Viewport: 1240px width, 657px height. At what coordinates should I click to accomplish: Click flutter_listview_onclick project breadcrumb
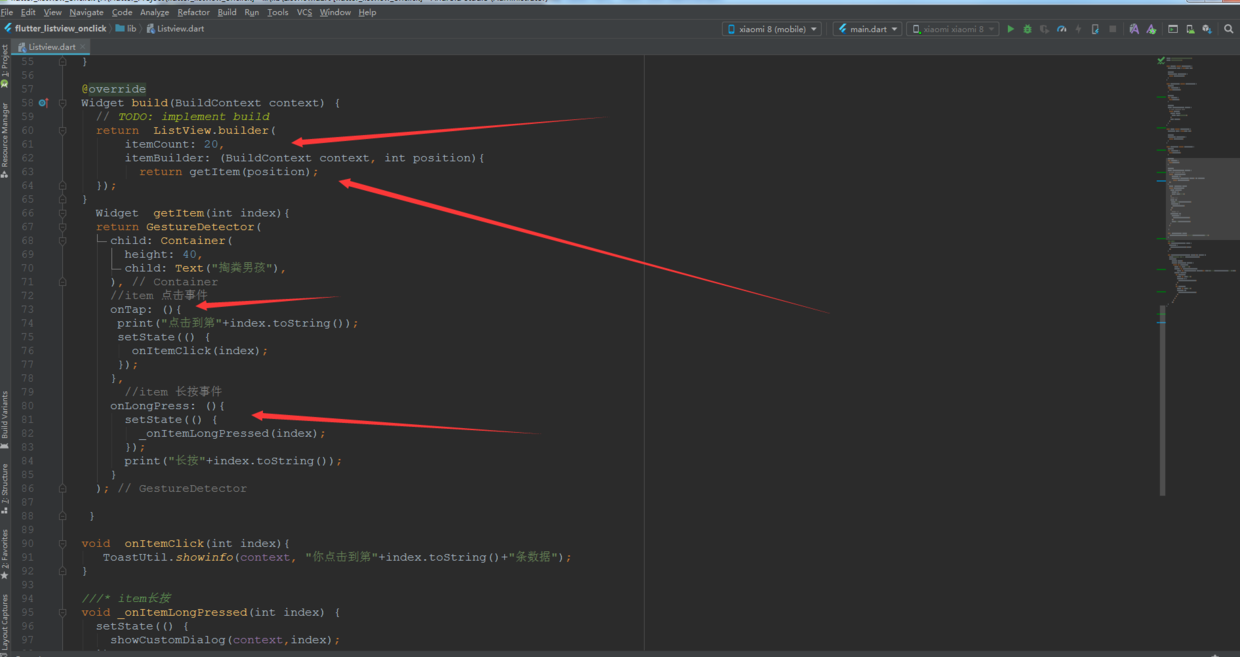click(x=55, y=29)
